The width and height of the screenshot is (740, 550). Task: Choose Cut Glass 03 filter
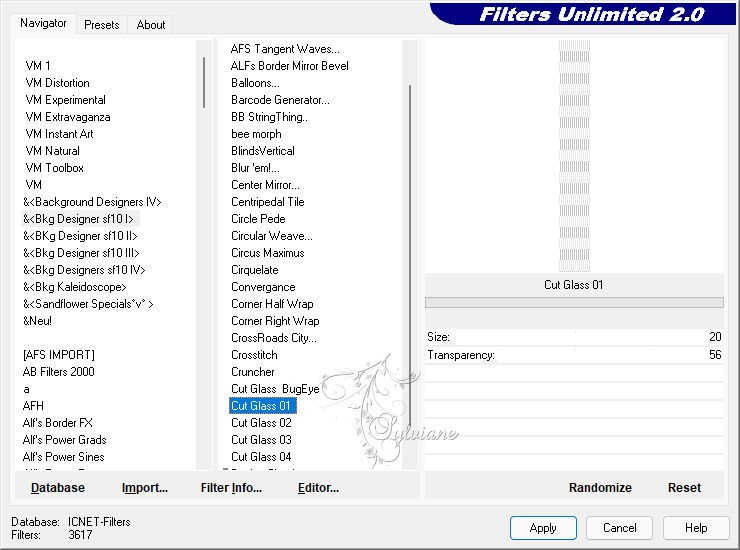pos(261,440)
